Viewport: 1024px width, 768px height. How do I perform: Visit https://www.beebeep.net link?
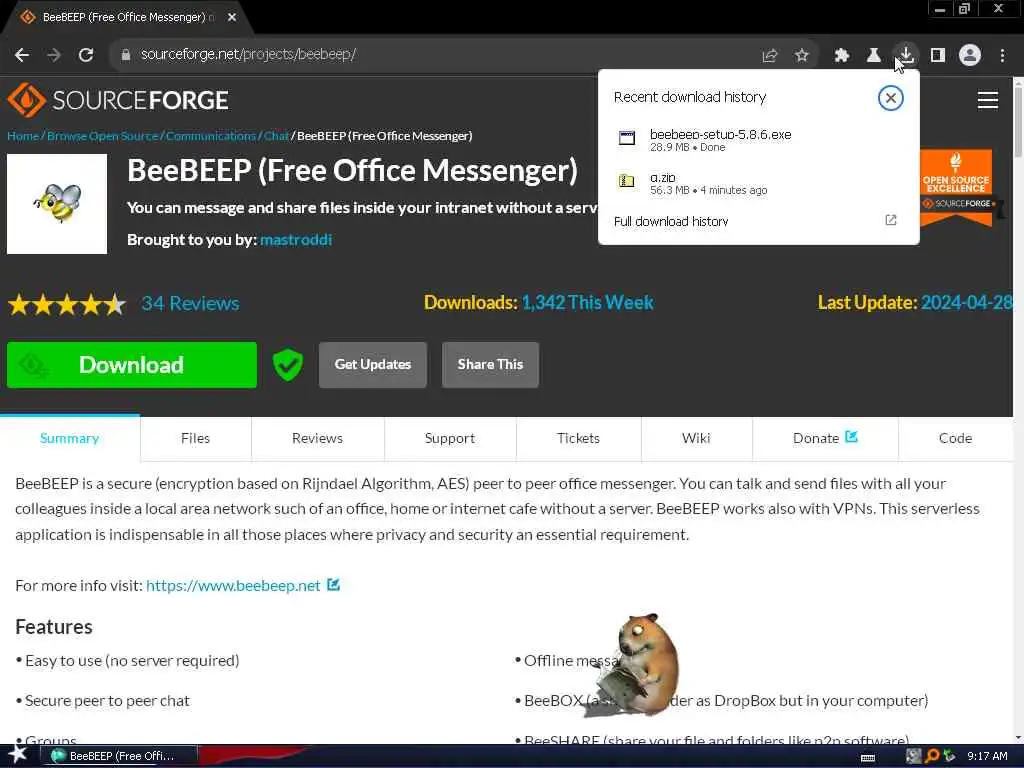tap(233, 586)
